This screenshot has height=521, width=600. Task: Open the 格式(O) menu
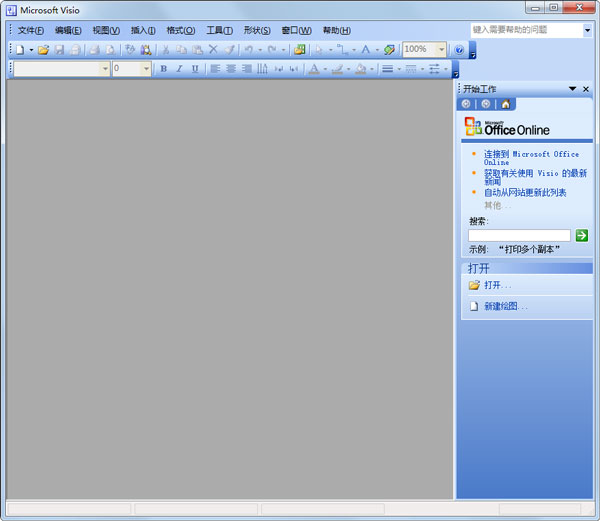pyautogui.click(x=181, y=30)
